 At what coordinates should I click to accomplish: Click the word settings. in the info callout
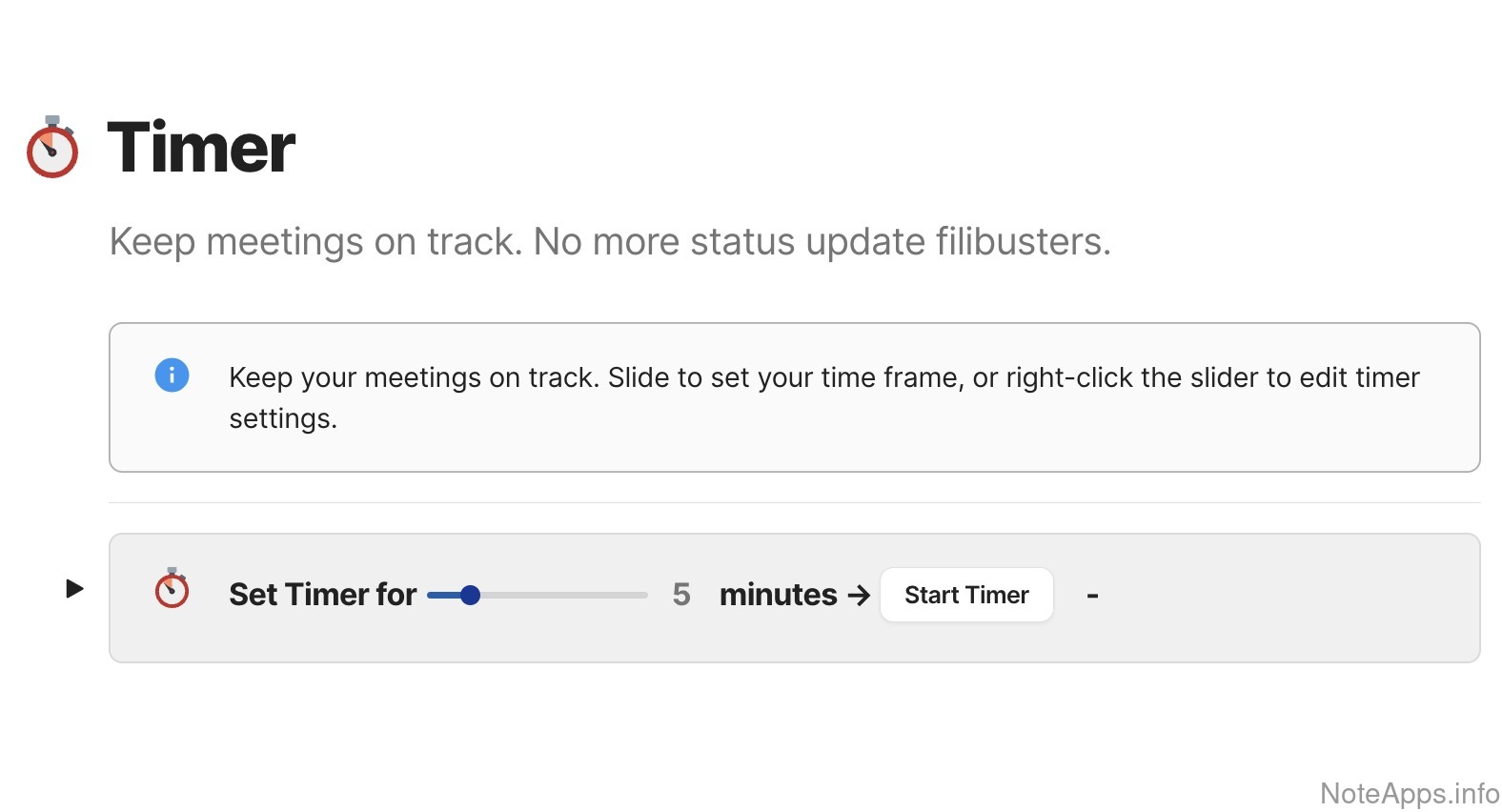pyautogui.click(x=283, y=419)
